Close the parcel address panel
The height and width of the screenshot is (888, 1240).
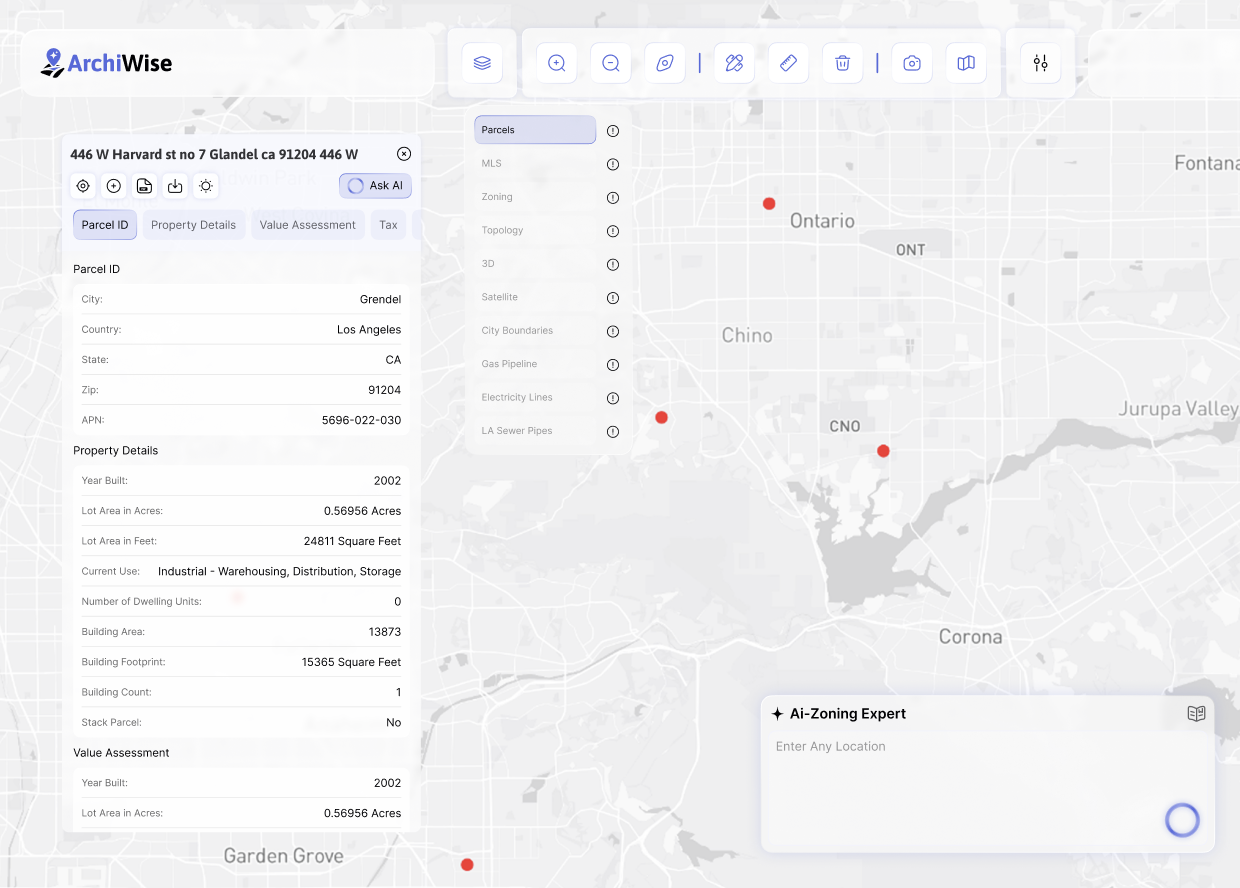click(404, 154)
